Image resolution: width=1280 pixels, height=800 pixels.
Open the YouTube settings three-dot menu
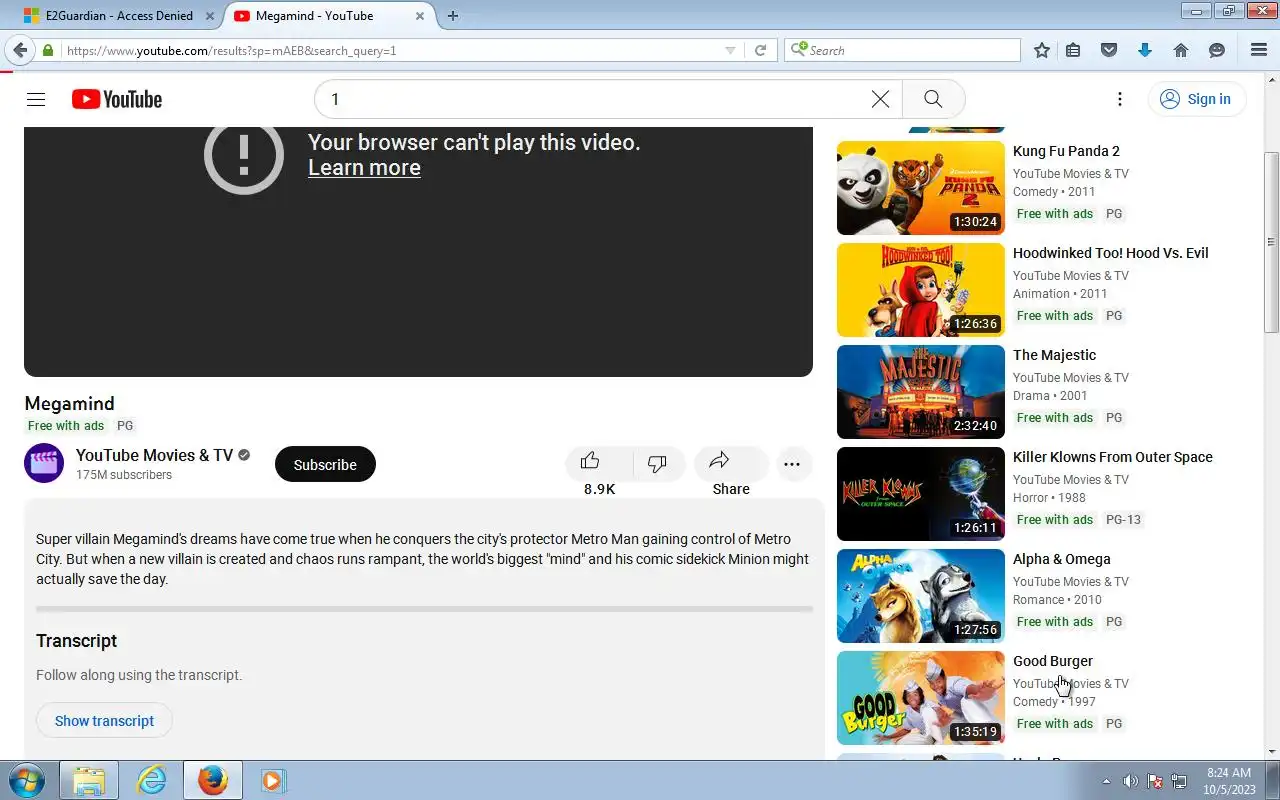tap(1120, 99)
